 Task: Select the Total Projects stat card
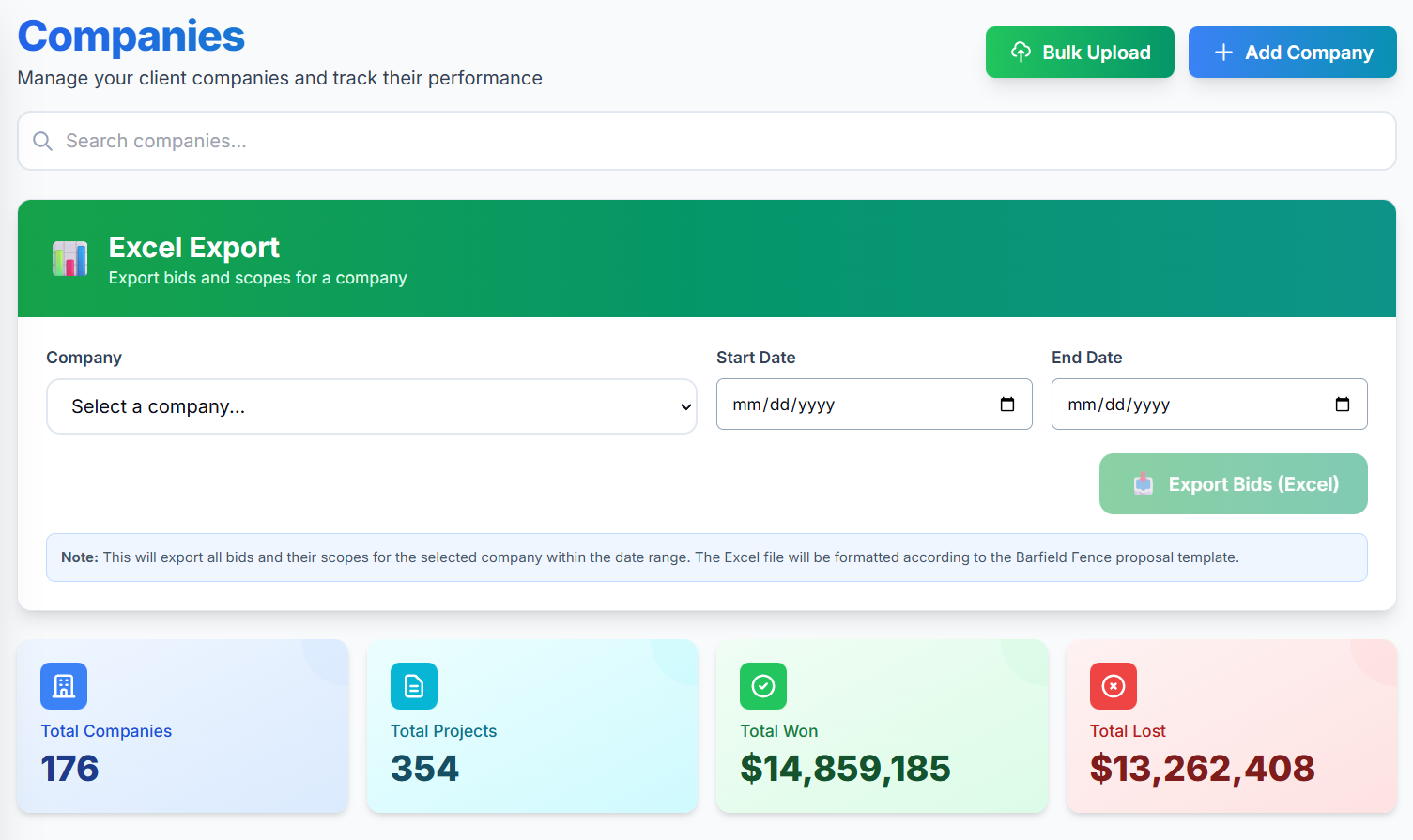point(532,726)
